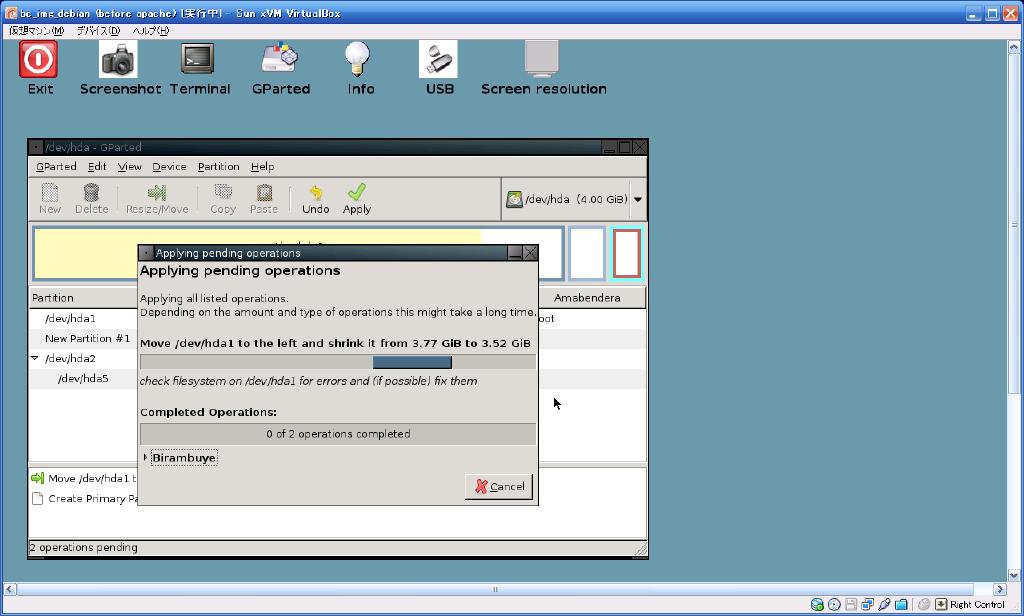Close the Applying pending operations dialog
This screenshot has height=616, width=1024.
coord(530,253)
